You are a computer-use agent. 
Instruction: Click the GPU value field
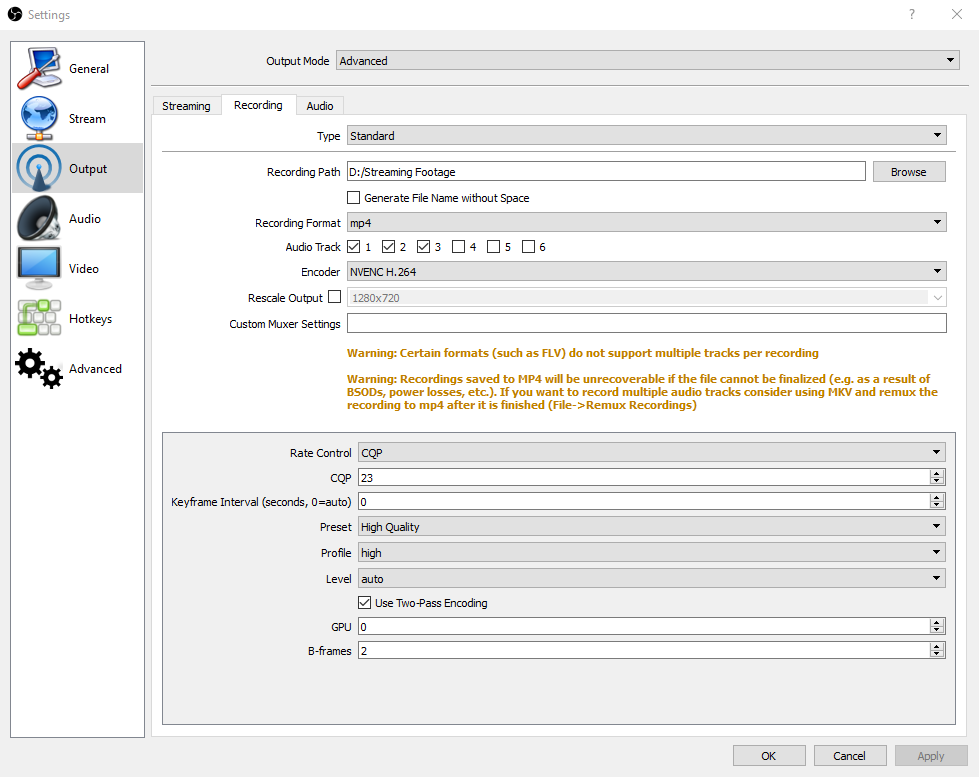[644, 626]
